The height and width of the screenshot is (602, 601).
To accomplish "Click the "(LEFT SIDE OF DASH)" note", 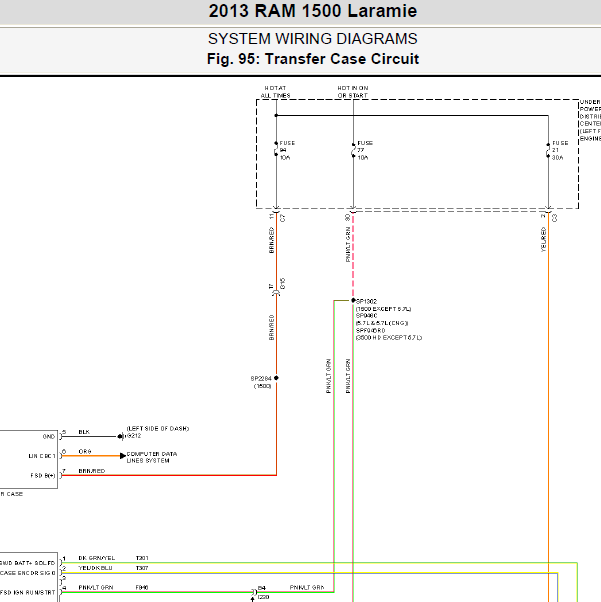I will click(x=158, y=428).
